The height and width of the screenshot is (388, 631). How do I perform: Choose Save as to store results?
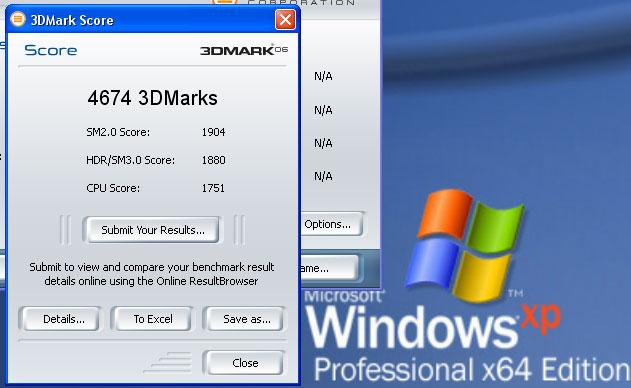[245, 319]
